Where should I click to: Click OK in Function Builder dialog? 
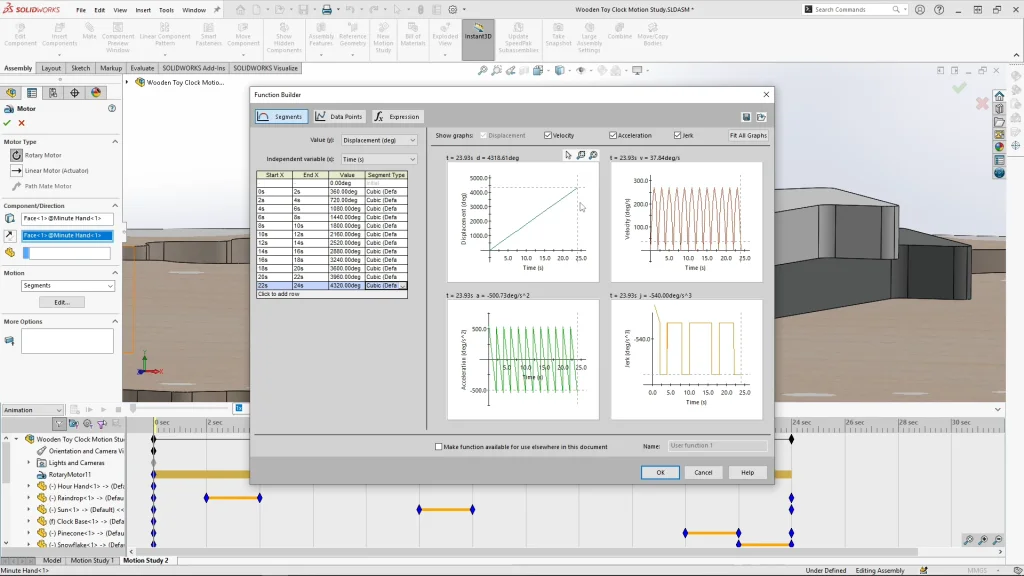click(659, 472)
